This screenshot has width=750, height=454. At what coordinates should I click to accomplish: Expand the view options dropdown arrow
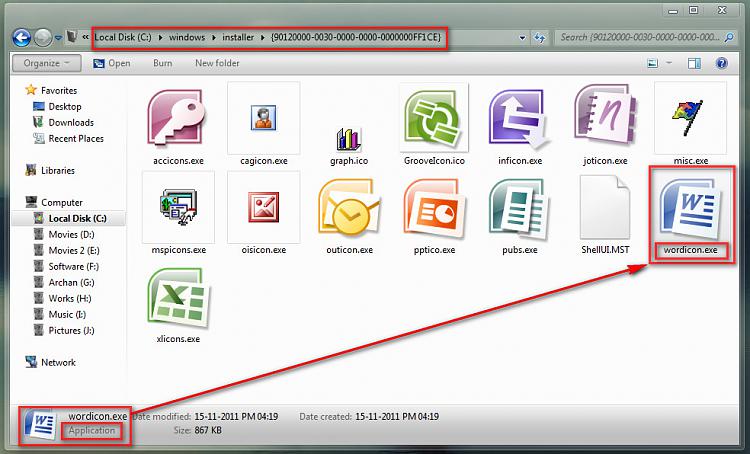(x=669, y=63)
